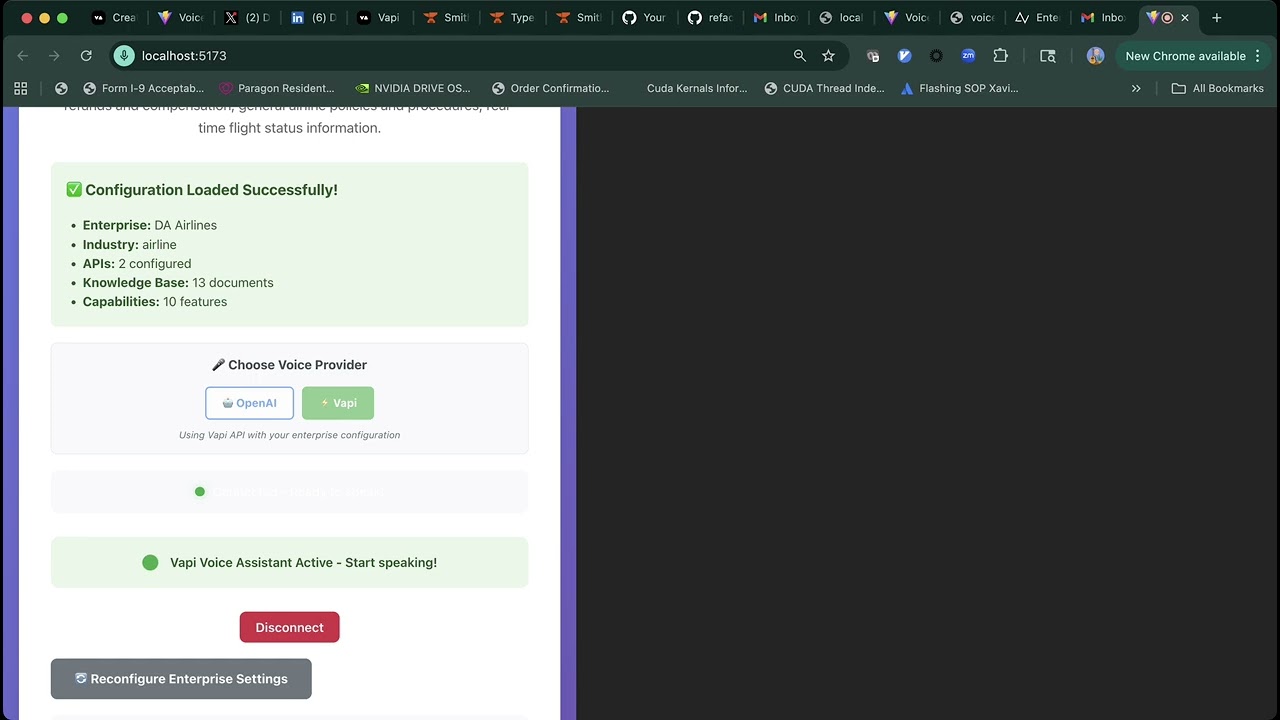Viewport: 1280px width, 720px height.
Task: Click the blue Zoom extension icon
Action: coord(968,56)
